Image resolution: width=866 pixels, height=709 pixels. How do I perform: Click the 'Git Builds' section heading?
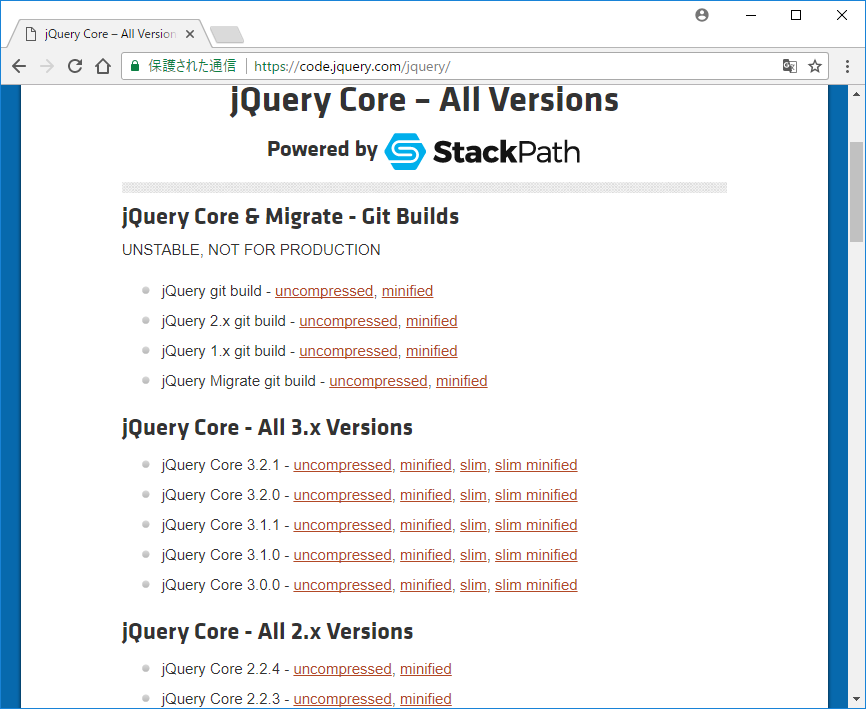coord(291,216)
